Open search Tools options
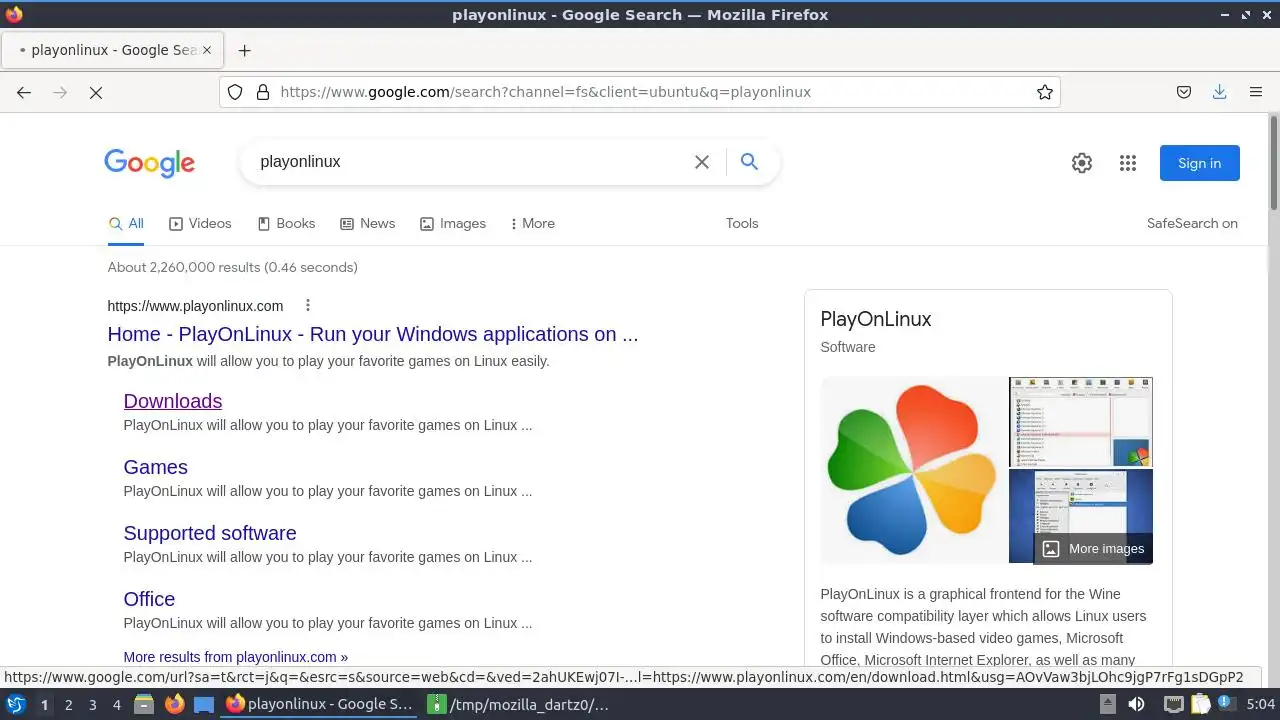1280x720 pixels. (742, 224)
